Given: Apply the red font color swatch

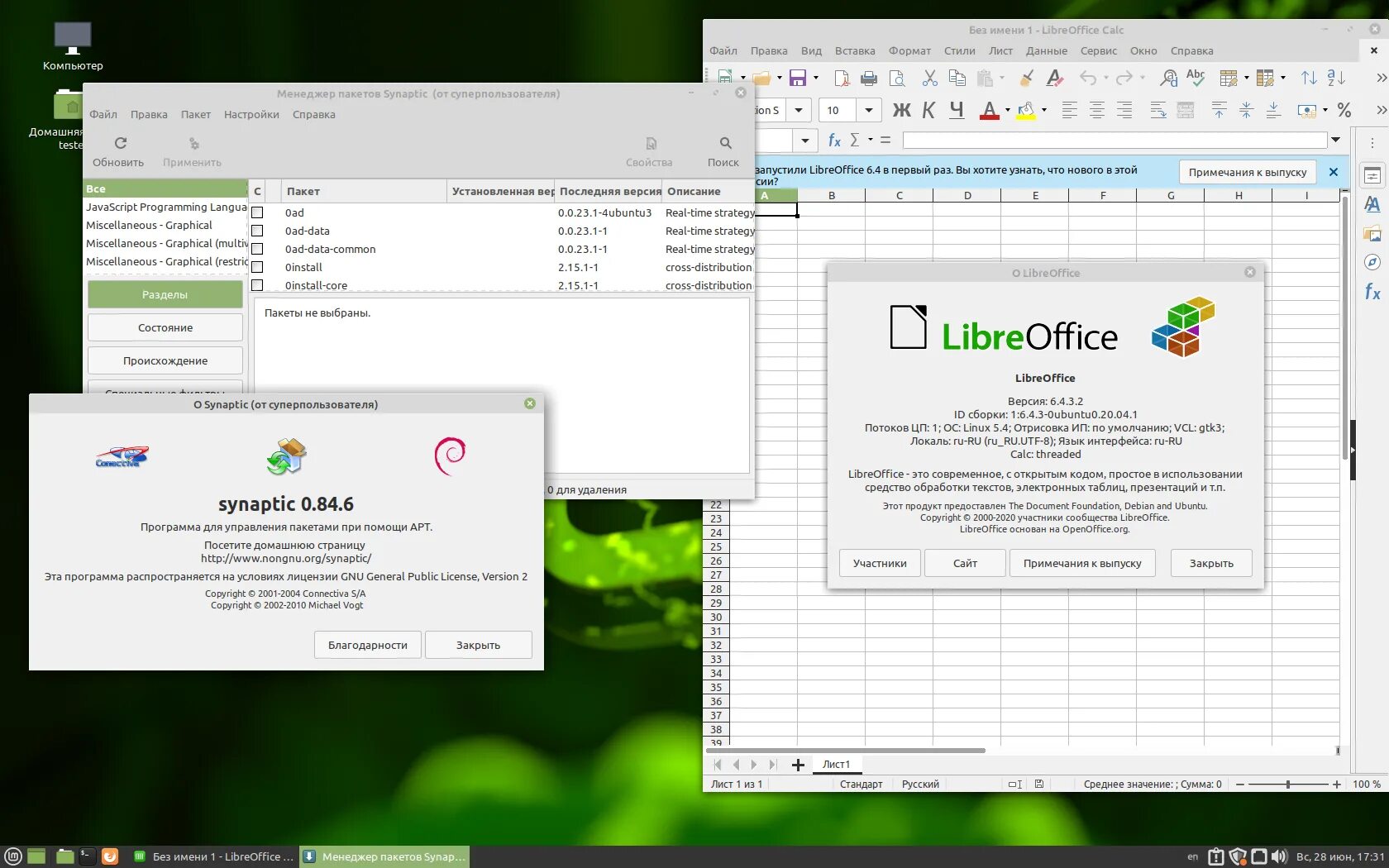Looking at the screenshot, I should pos(989,110).
